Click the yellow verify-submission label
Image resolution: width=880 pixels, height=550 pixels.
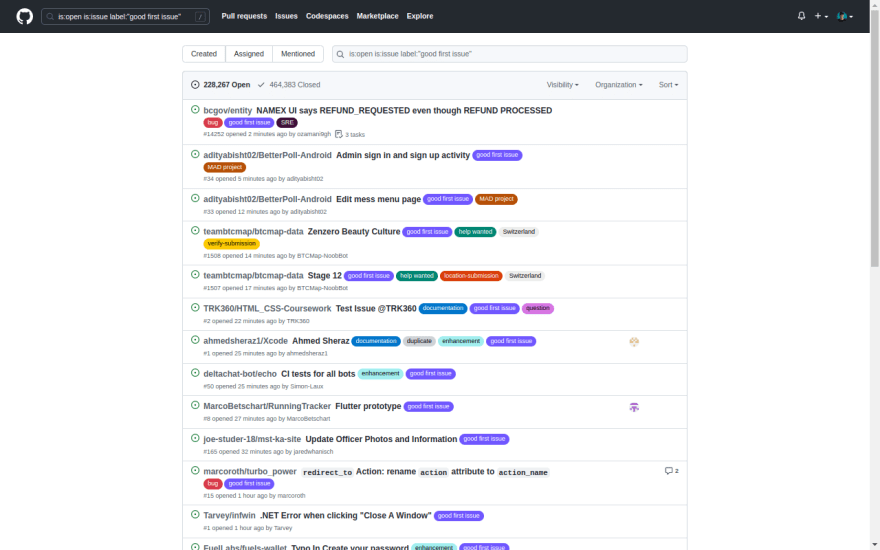point(231,244)
